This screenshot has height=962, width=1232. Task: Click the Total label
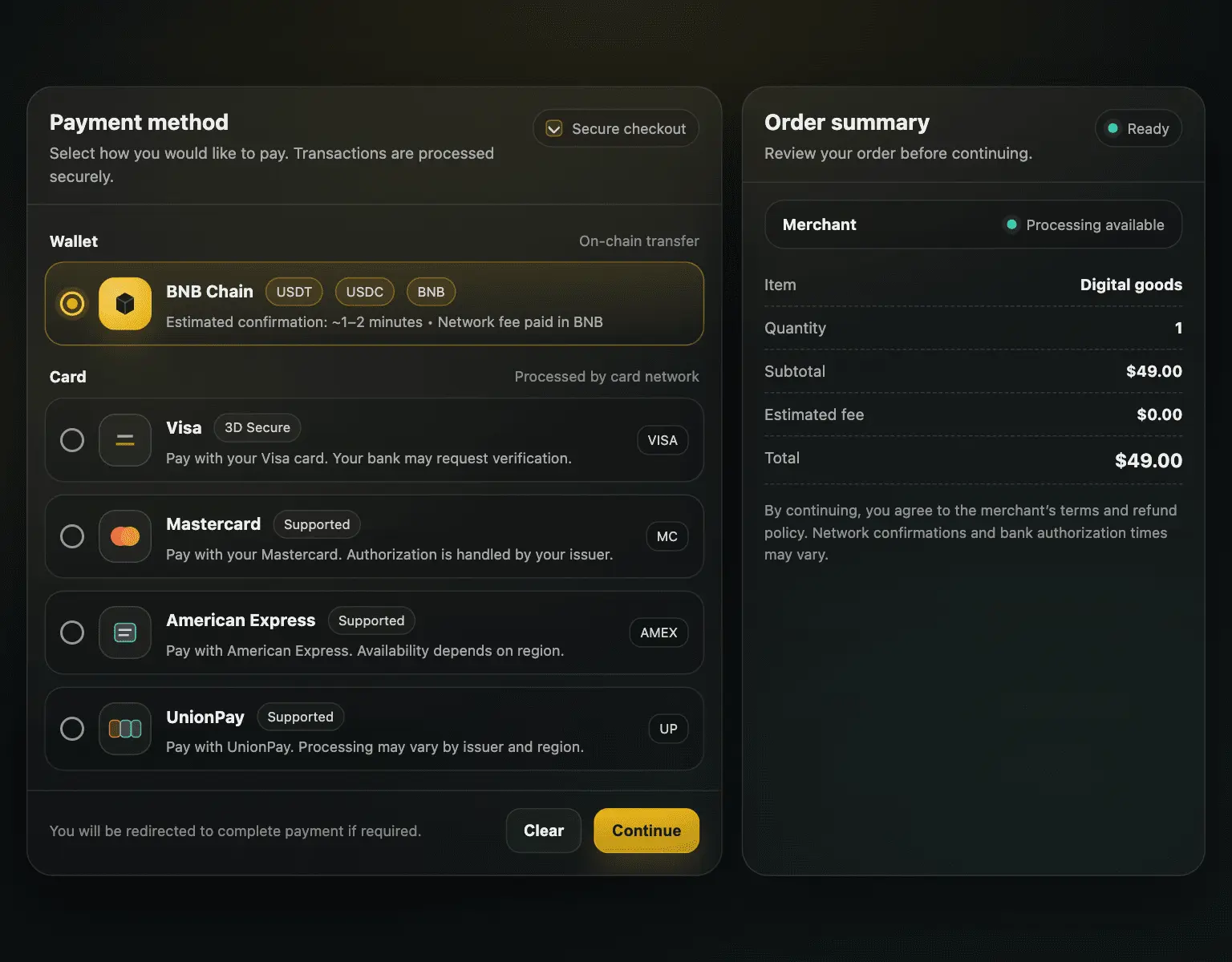click(782, 458)
